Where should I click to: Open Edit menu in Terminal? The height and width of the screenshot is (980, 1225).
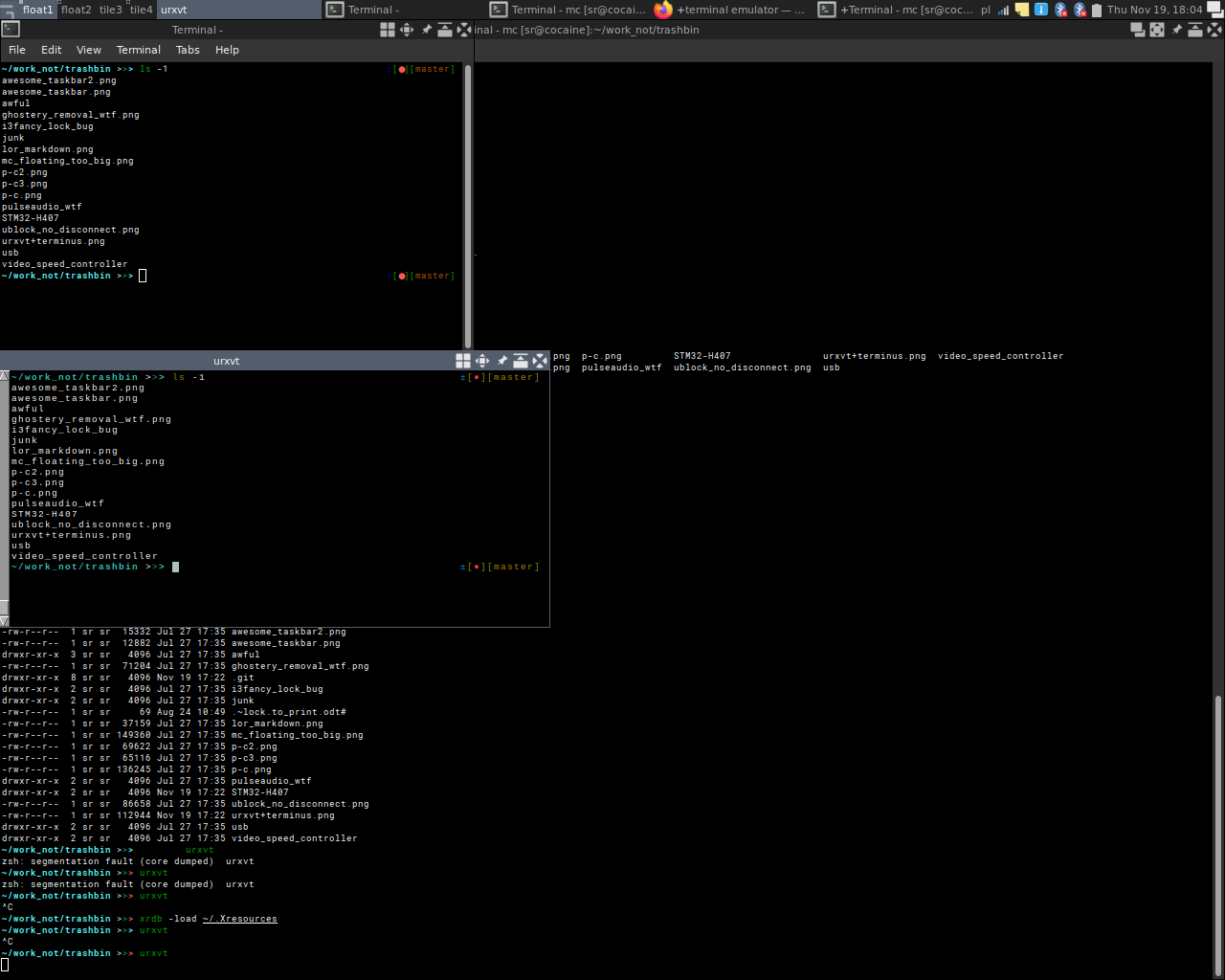tap(52, 50)
